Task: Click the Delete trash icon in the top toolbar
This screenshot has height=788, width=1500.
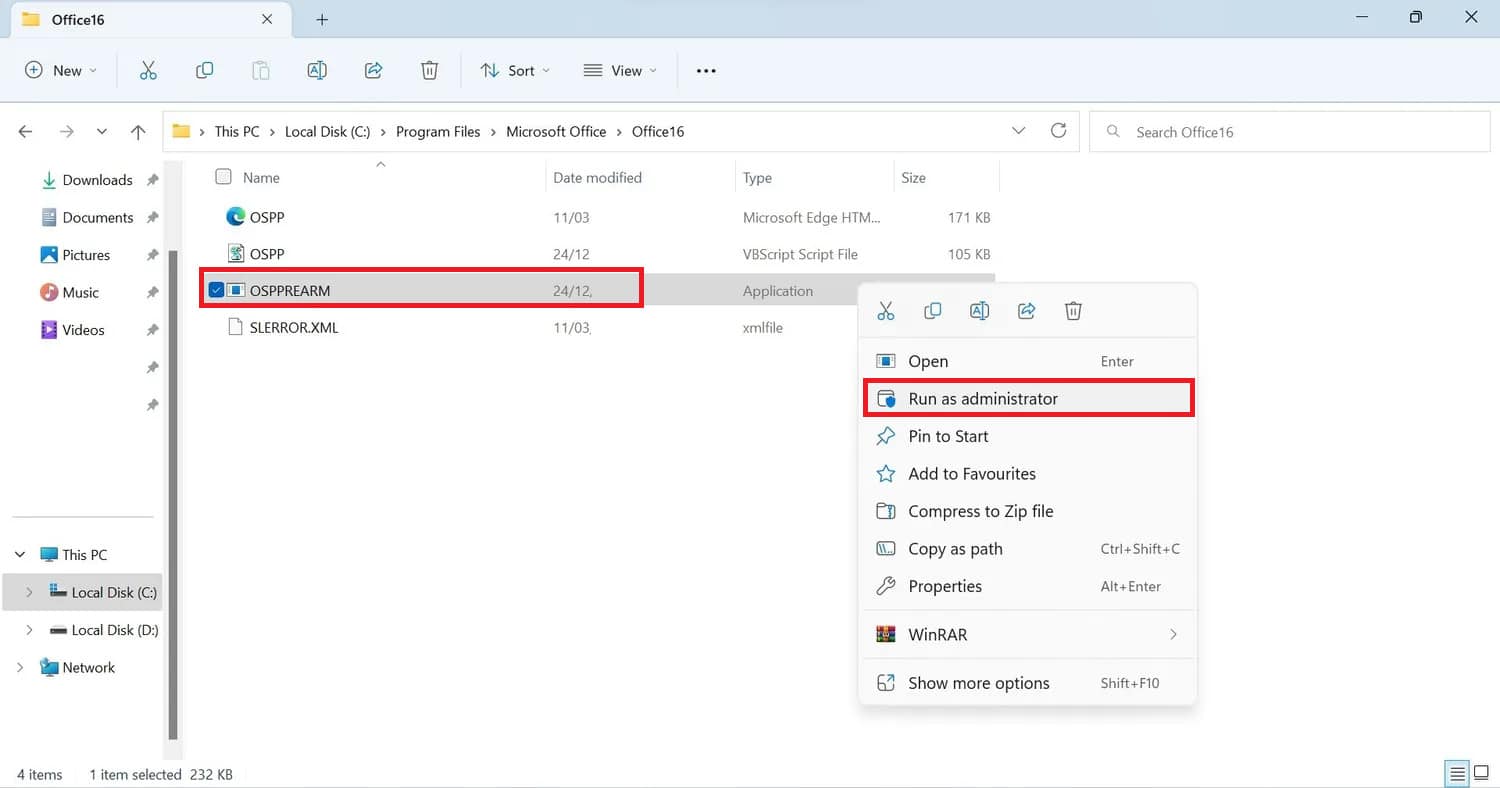Action: click(429, 70)
